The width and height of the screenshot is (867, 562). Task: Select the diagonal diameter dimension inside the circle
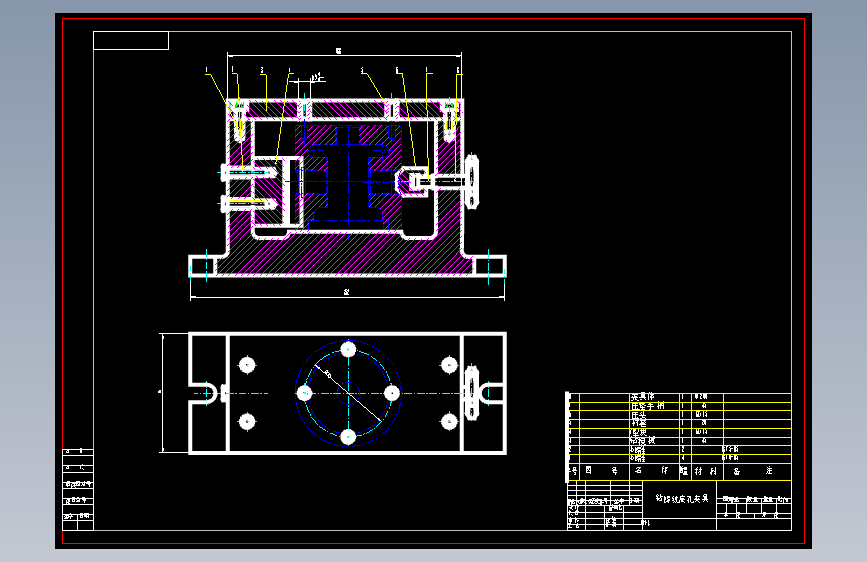[348, 393]
